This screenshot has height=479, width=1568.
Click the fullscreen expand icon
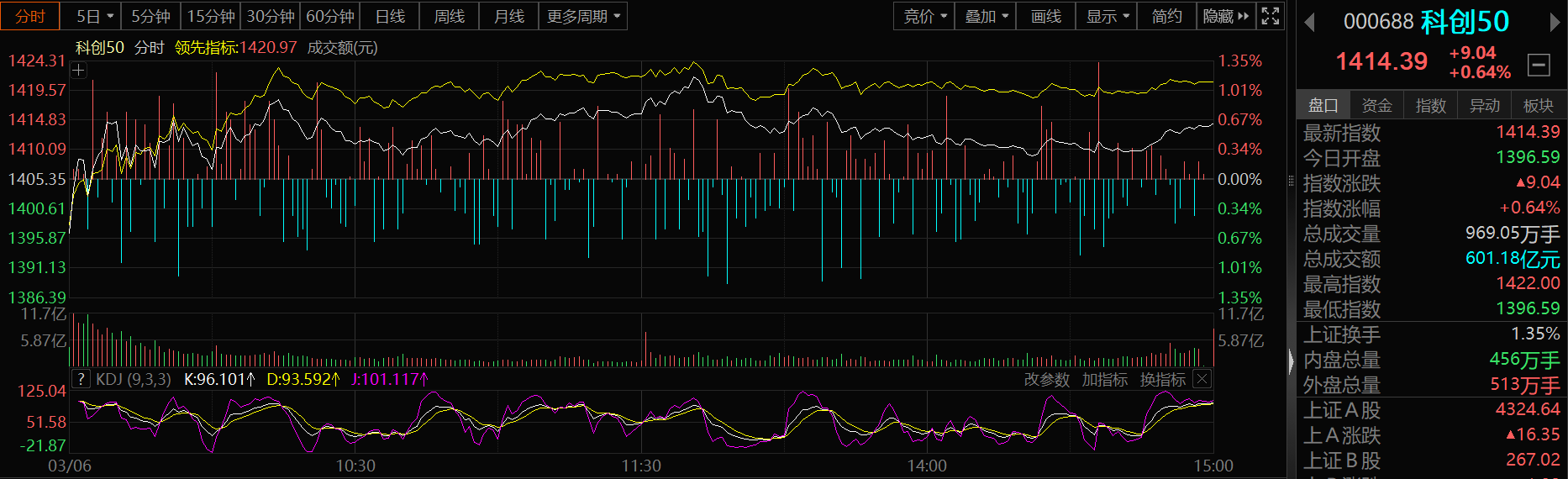1271,16
